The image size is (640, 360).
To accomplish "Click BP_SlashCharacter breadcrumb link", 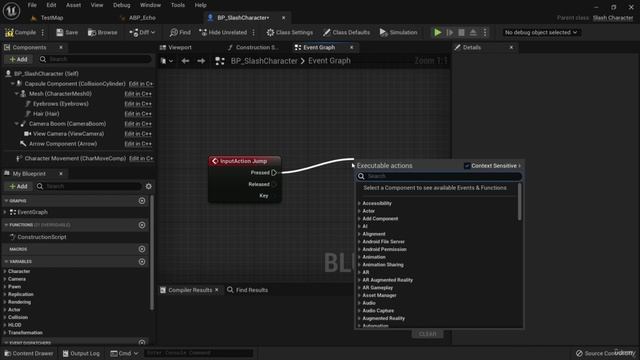I will pyautogui.click(x=264, y=61).
